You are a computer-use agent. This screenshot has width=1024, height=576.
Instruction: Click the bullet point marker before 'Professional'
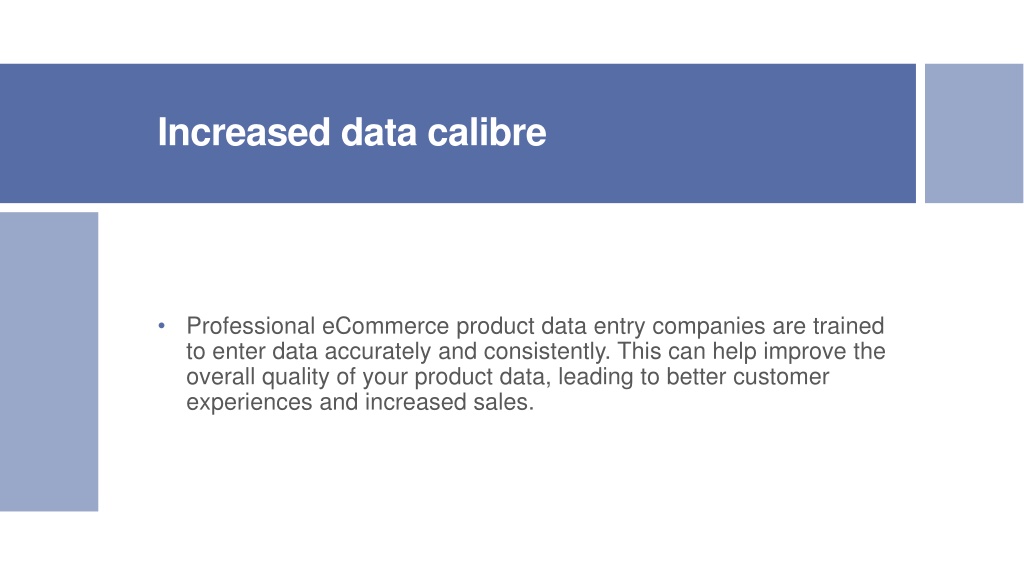point(161,325)
